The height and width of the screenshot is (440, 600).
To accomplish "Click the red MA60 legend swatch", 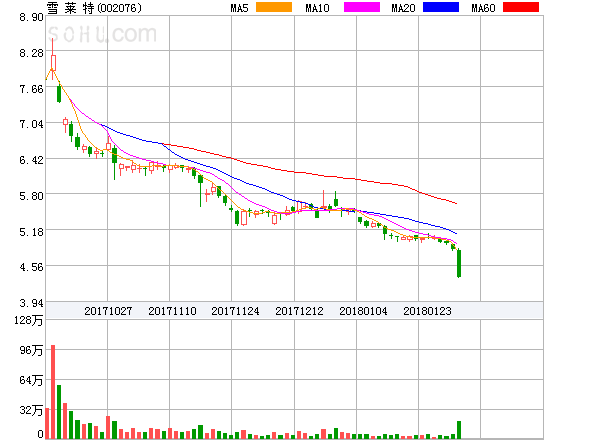I will coord(521,7).
